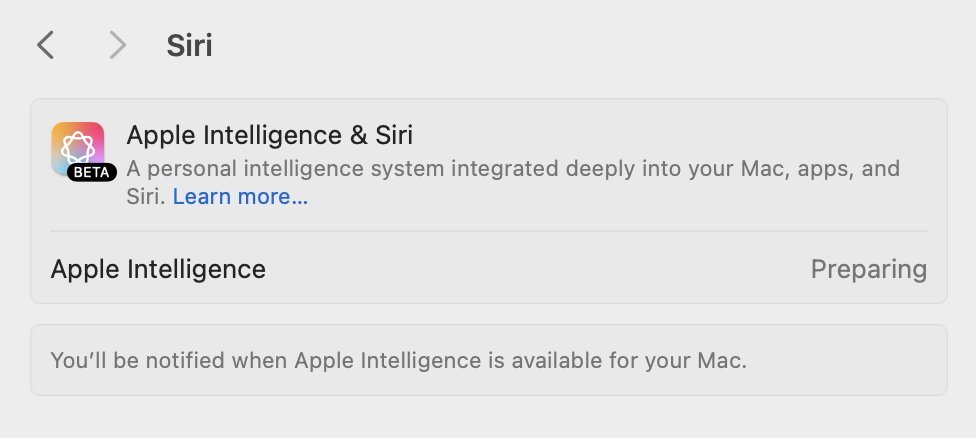Click the black BETA badge
This screenshot has width=976, height=438.
pos(93,172)
